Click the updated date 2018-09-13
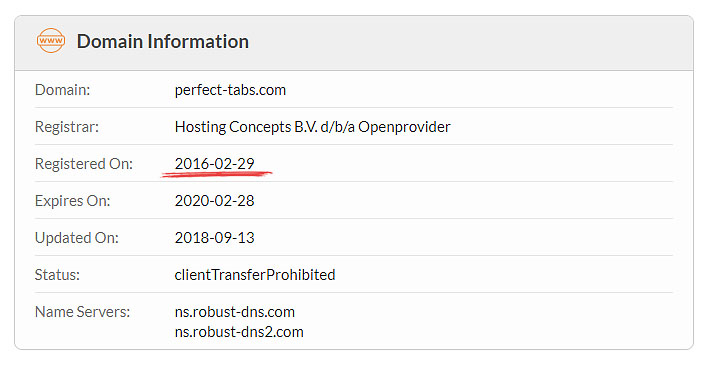Viewport: 708px width, 368px height. 214,238
